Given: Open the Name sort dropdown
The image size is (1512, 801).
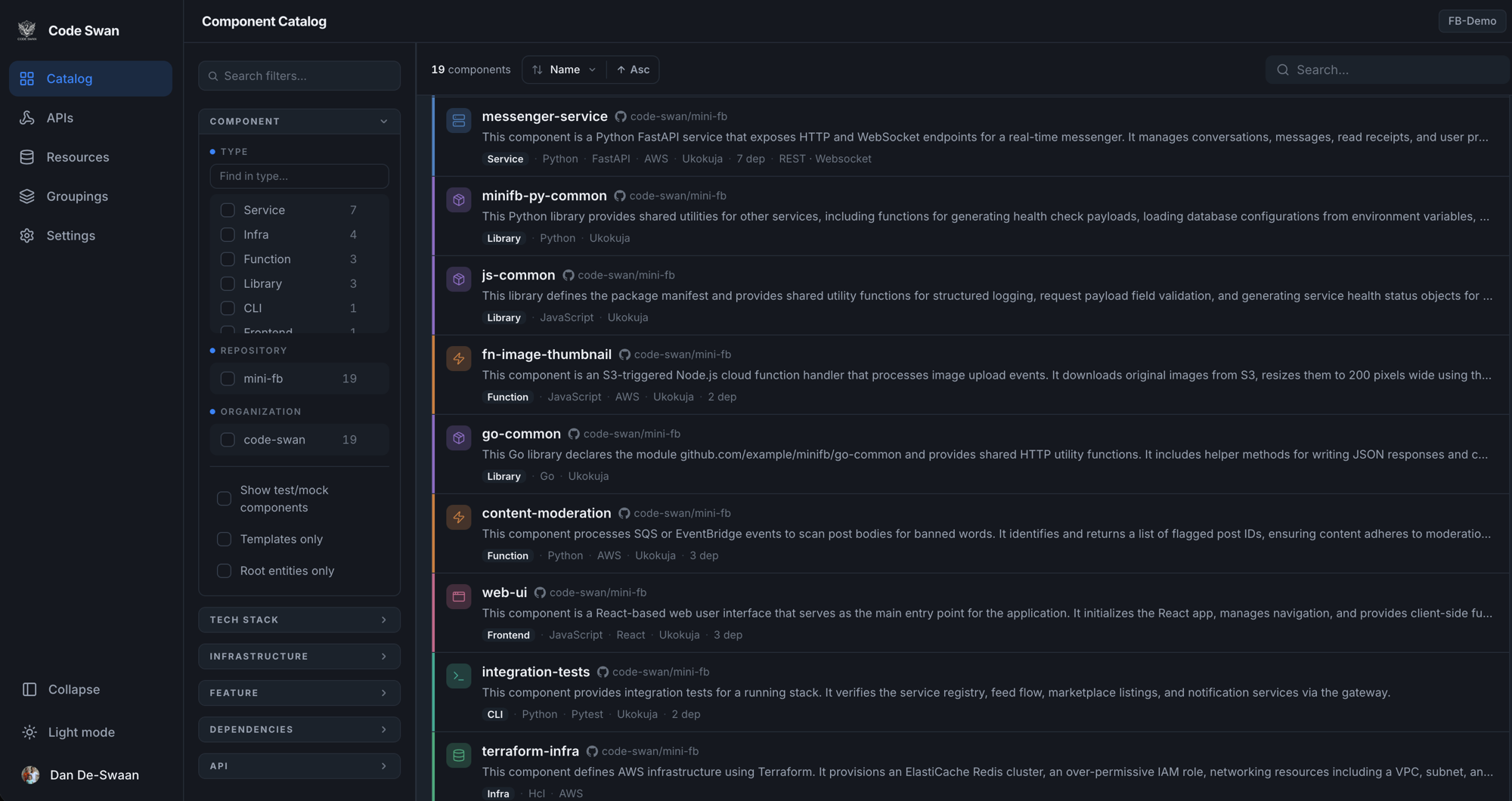Looking at the screenshot, I should tap(564, 70).
